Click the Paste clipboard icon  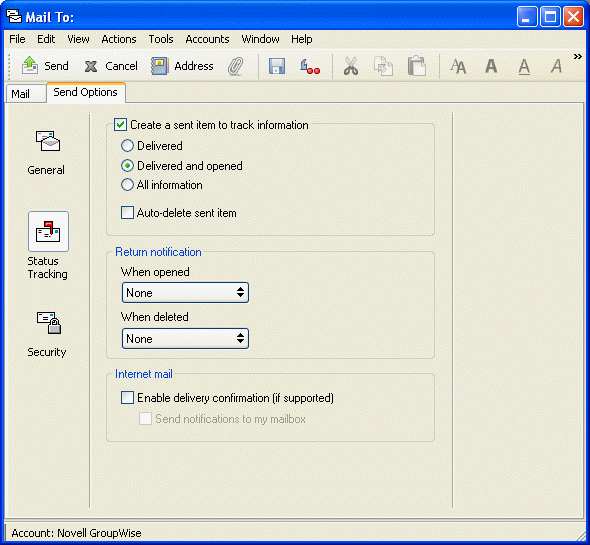click(417, 66)
